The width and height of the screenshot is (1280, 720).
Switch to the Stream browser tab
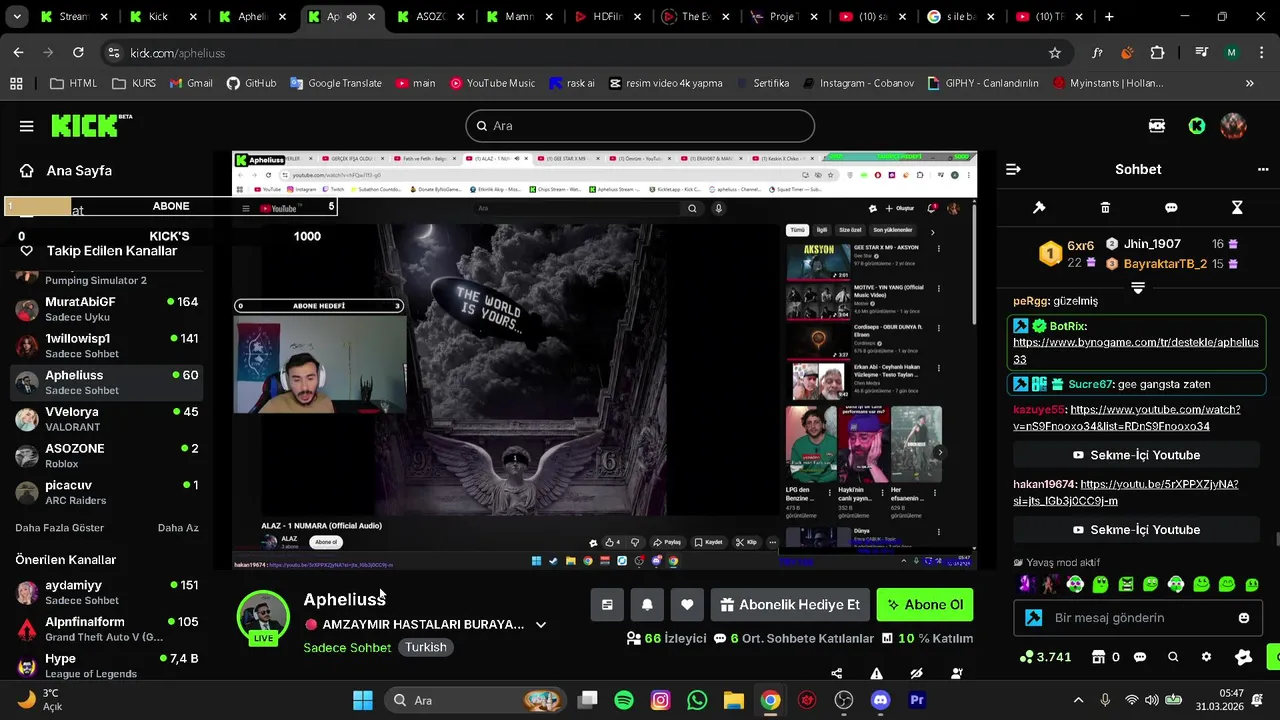point(75,17)
